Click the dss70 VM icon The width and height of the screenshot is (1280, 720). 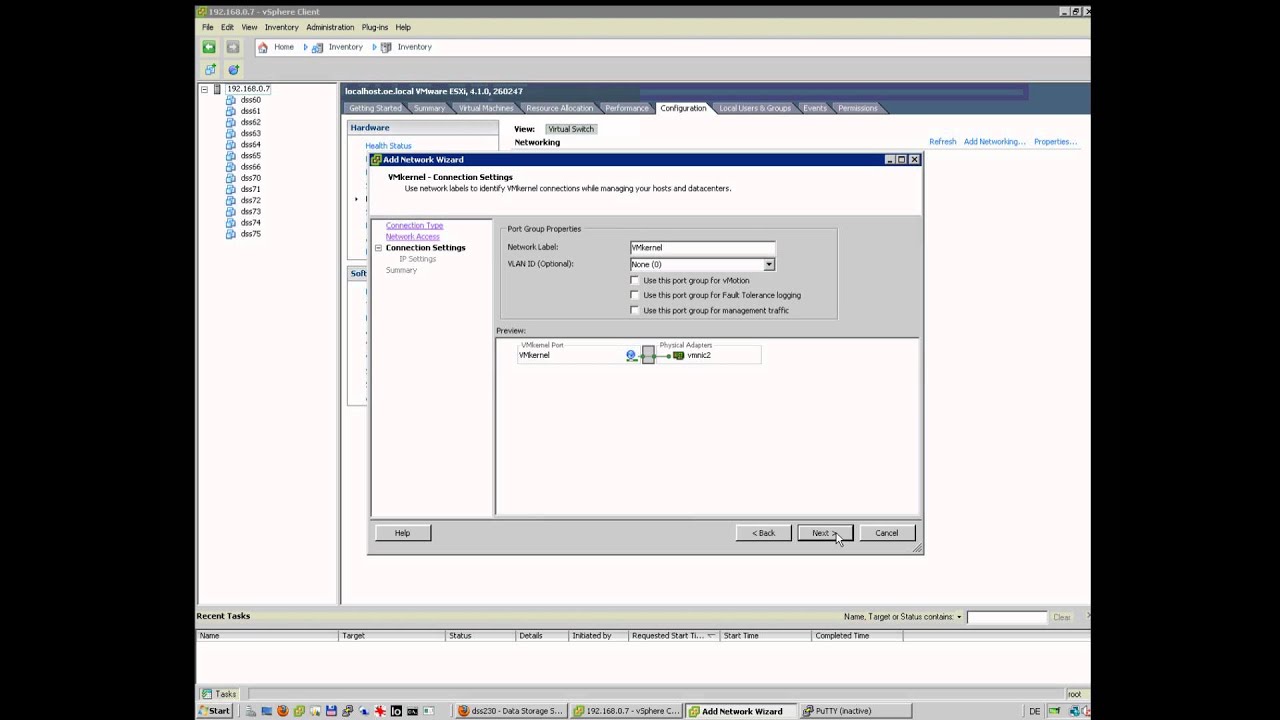[x=231, y=178]
